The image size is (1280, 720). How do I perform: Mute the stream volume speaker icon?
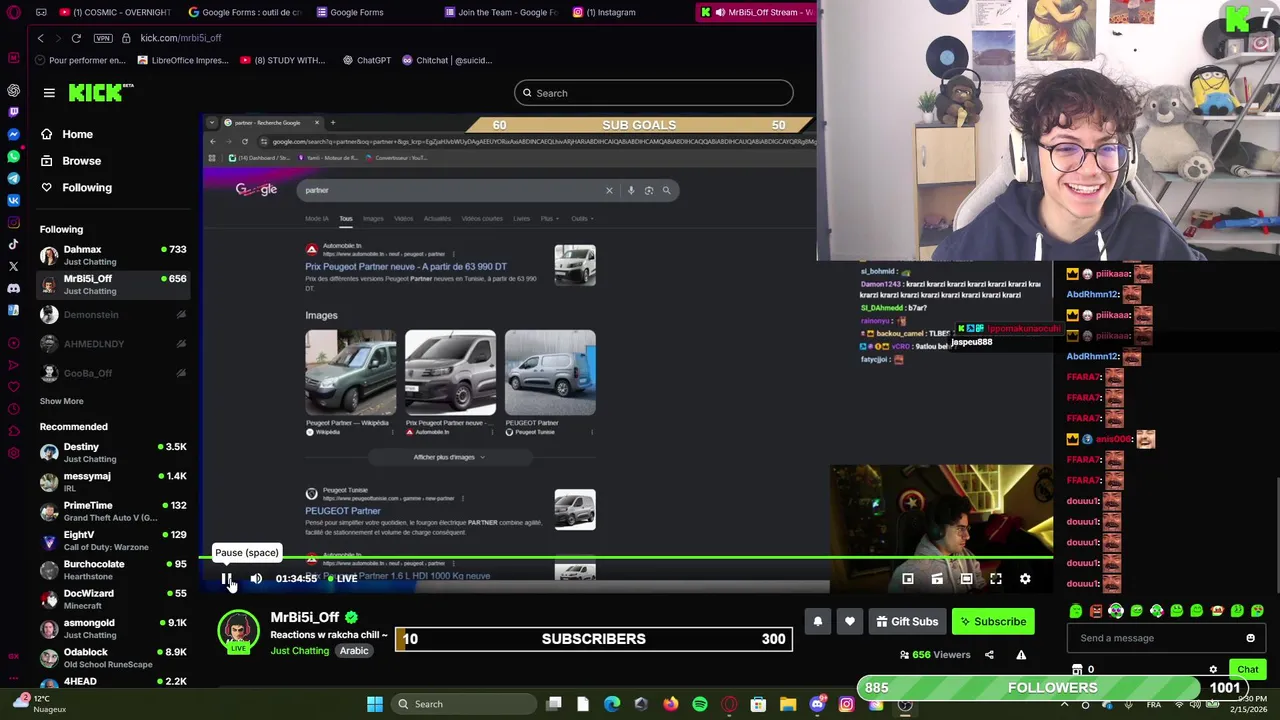(x=256, y=579)
